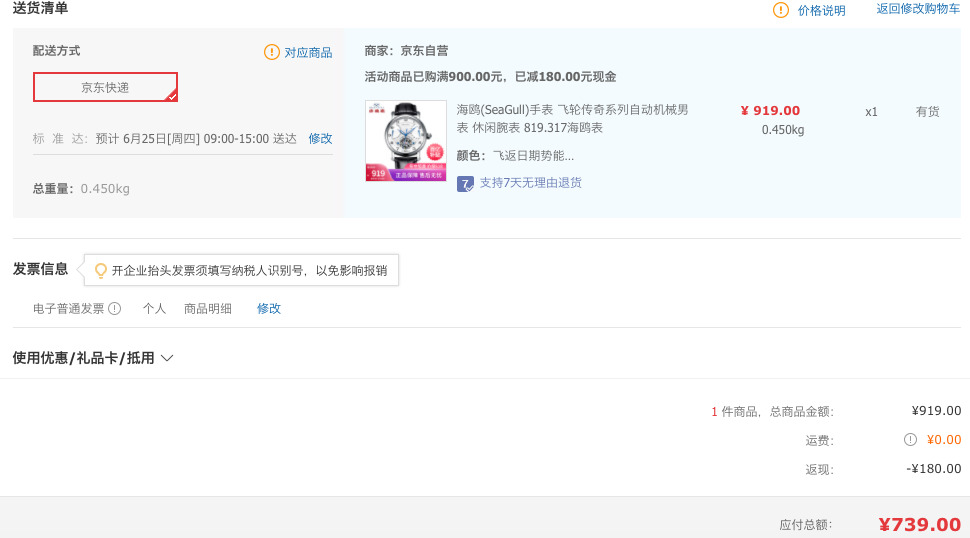Click 修改 in the invoice information row
The image size is (970, 538).
[269, 309]
